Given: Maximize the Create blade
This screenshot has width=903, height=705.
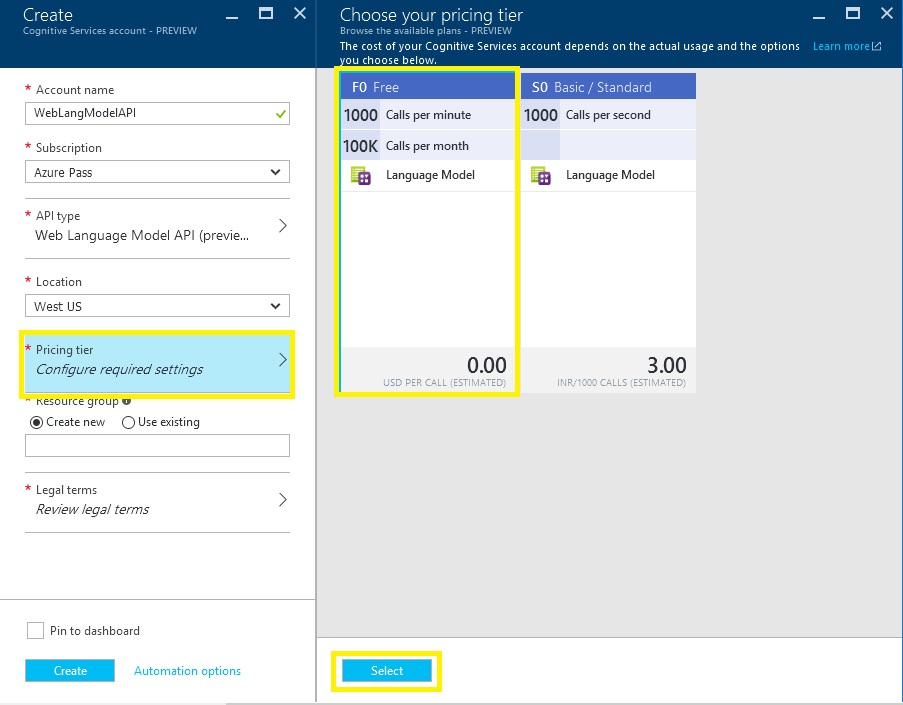Looking at the screenshot, I should [266, 13].
